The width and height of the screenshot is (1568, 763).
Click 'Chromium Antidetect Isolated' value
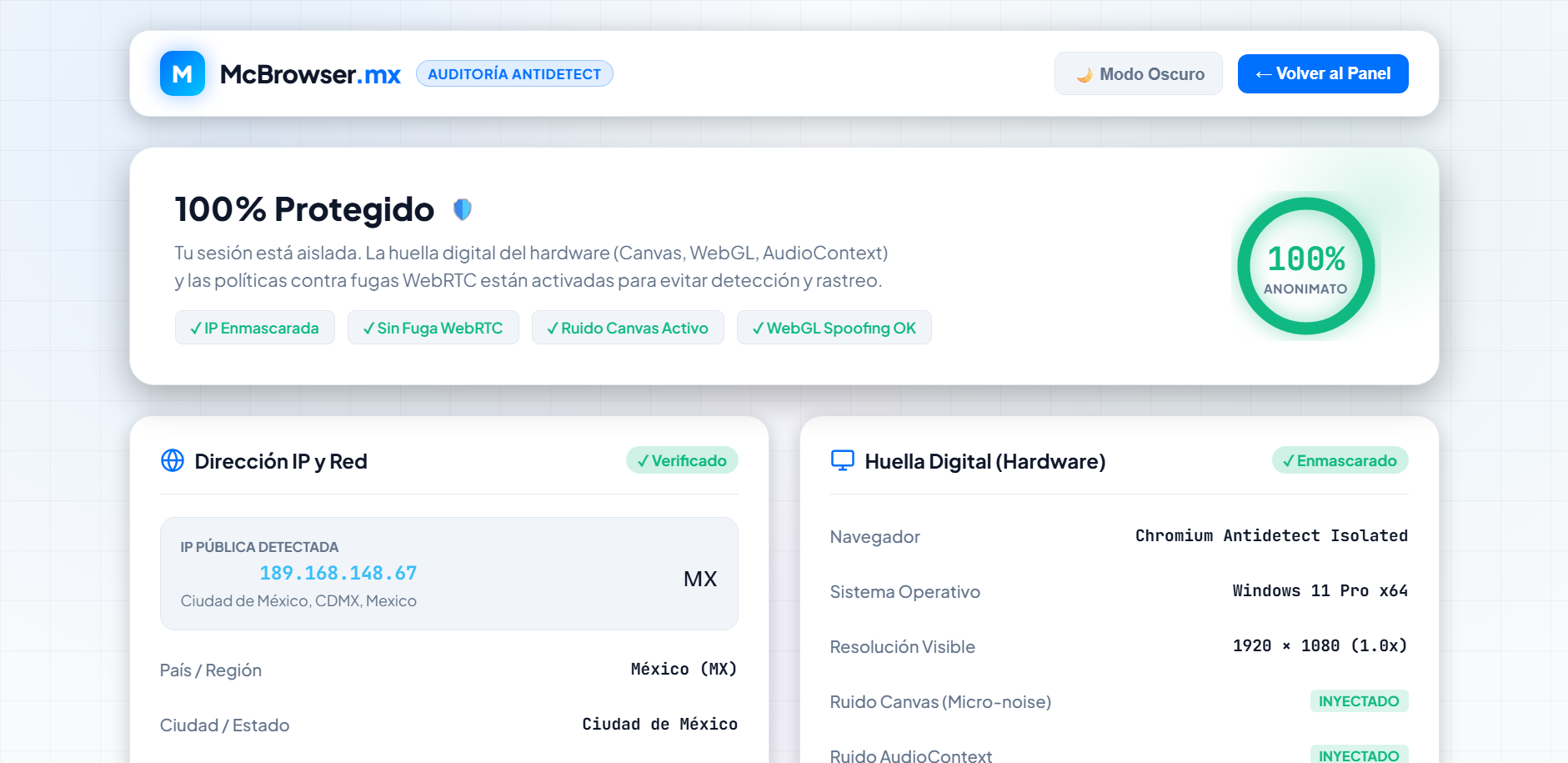1271,535
